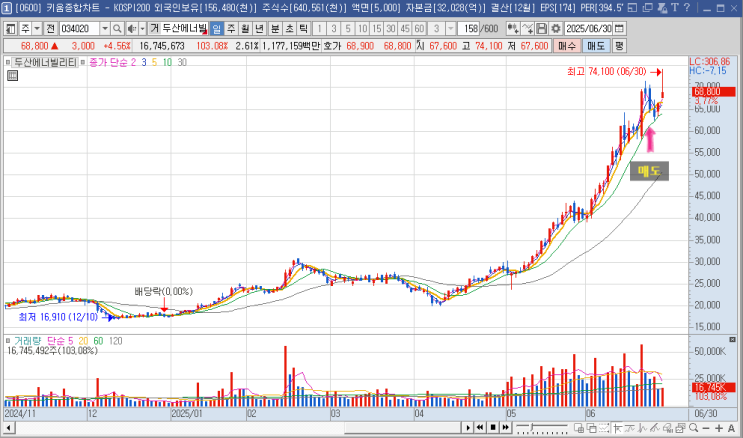This screenshot has width=743, height=438.
Task: Click the speaker sound icon
Action: 132,29
